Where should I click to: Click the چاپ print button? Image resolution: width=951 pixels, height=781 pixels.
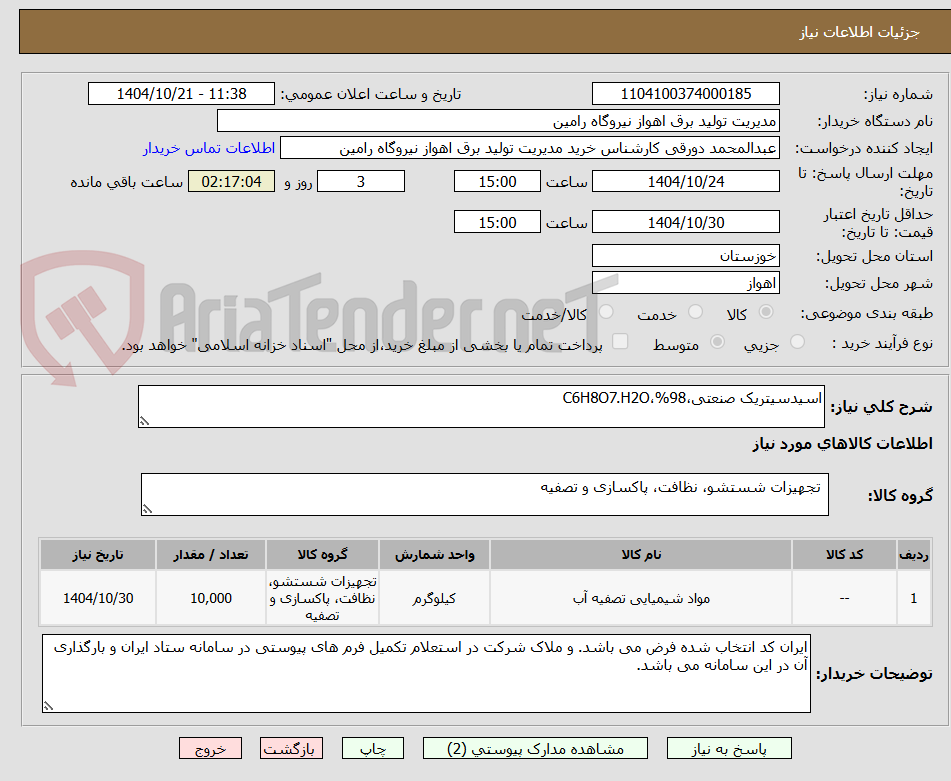click(x=373, y=748)
